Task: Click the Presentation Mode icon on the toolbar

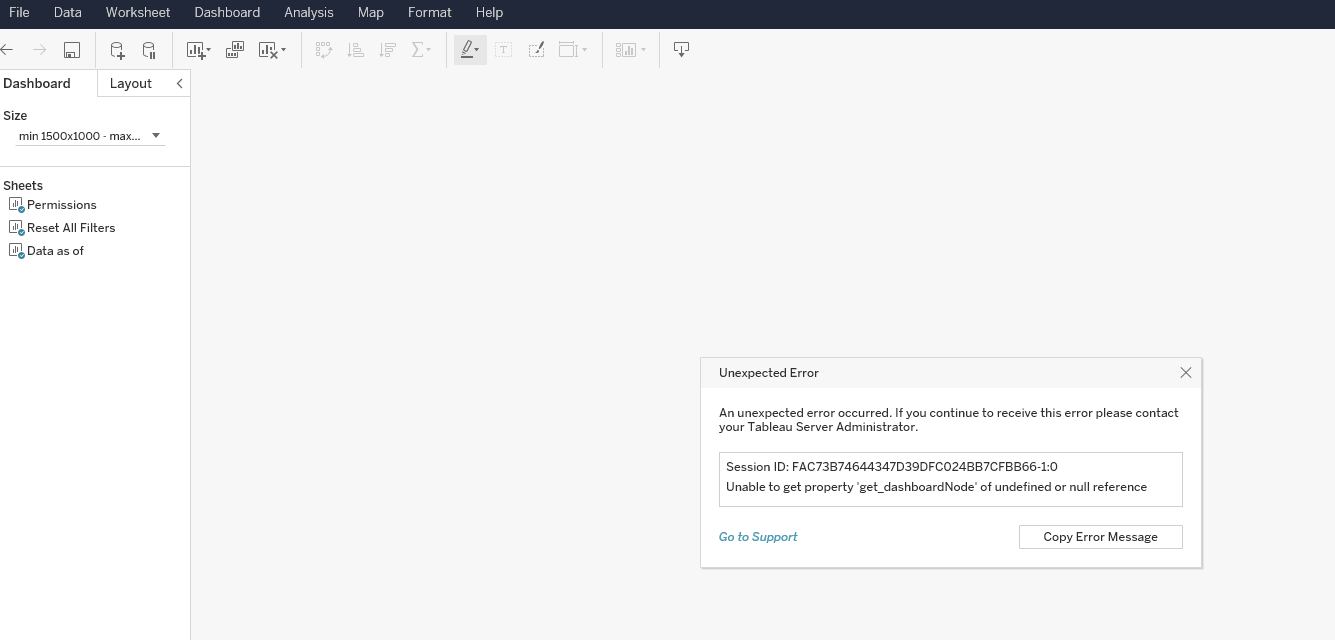Action: (681, 49)
